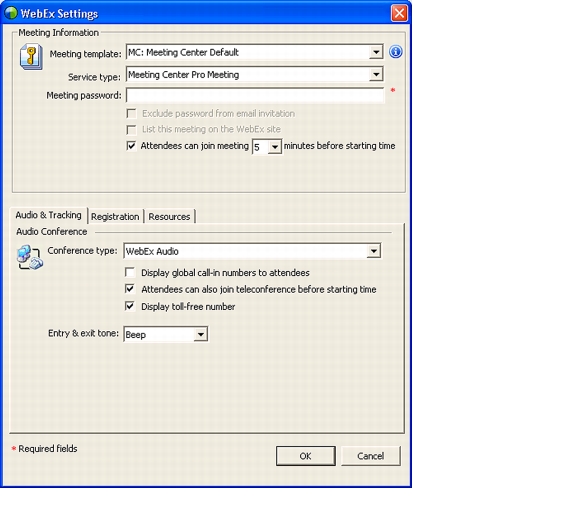Open the minutes-before-start dropdown showing 5
Image resolution: width=579 pixels, height=508 pixels.
click(x=274, y=147)
